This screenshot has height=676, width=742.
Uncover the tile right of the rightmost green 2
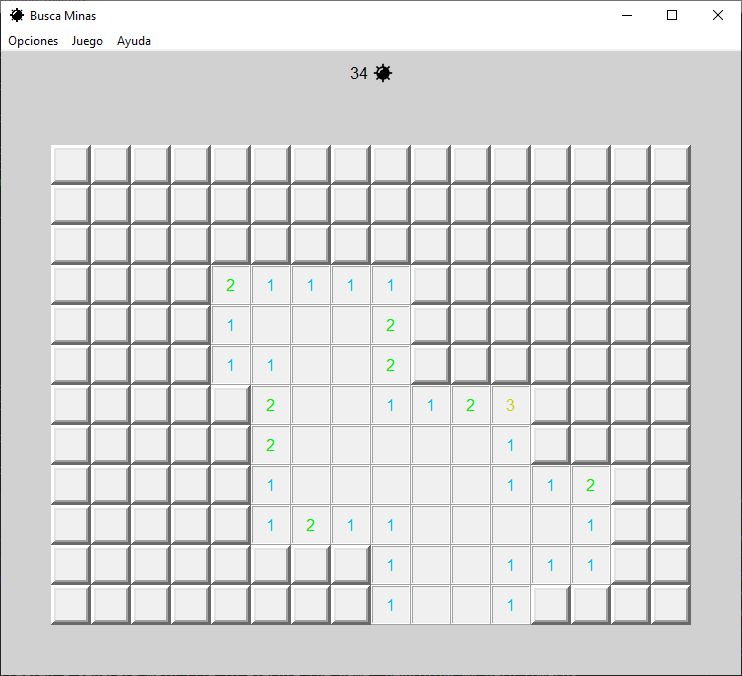[x=631, y=485]
